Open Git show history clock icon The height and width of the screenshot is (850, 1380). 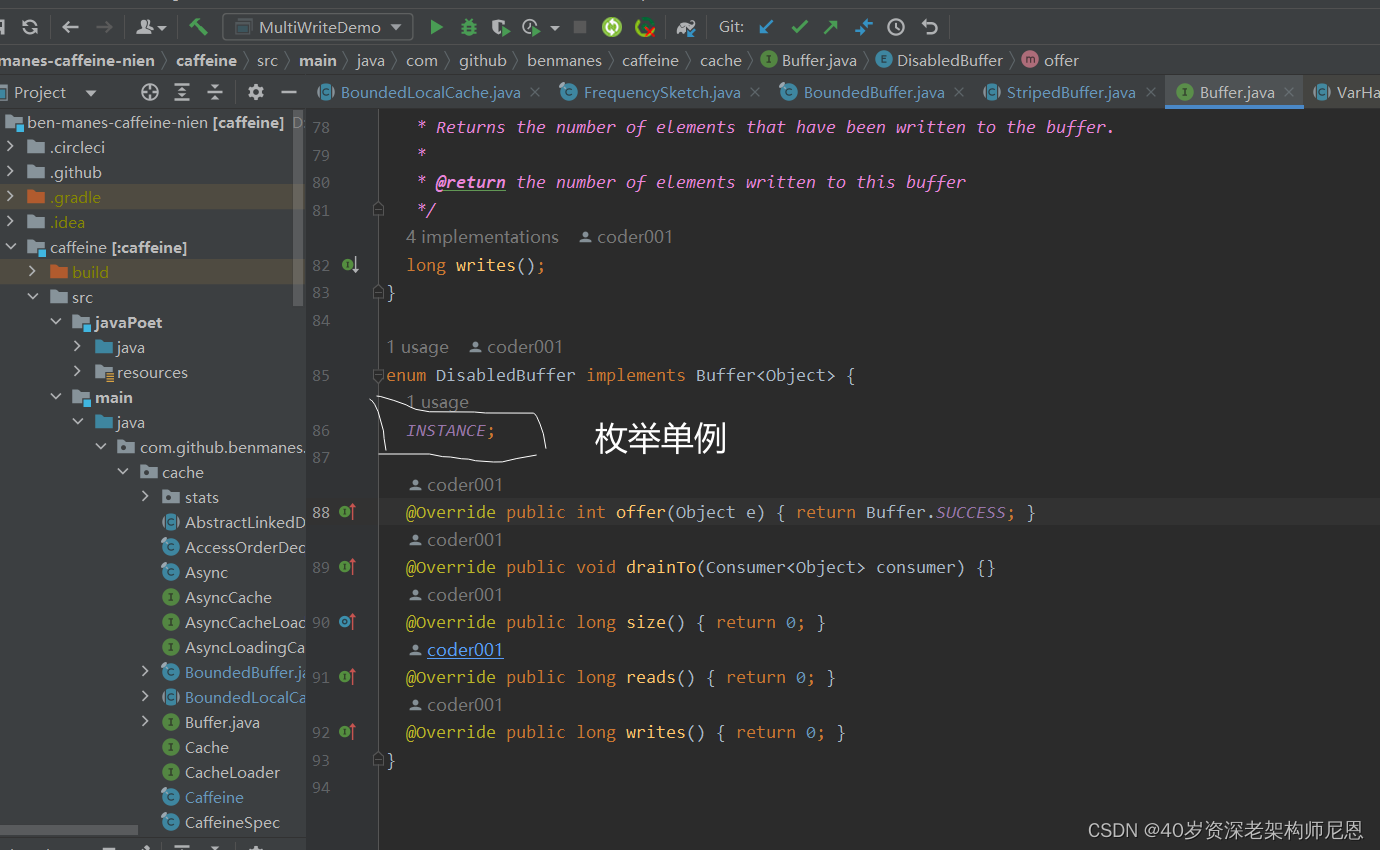[x=896, y=27]
